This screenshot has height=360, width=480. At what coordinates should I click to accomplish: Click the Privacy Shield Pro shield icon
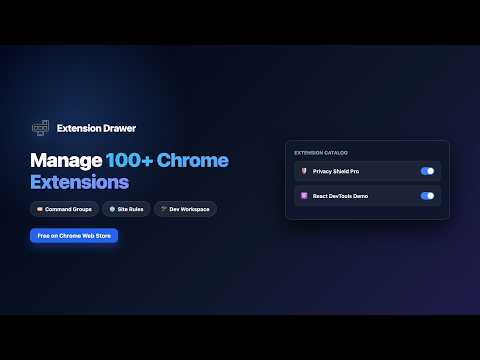point(304,171)
